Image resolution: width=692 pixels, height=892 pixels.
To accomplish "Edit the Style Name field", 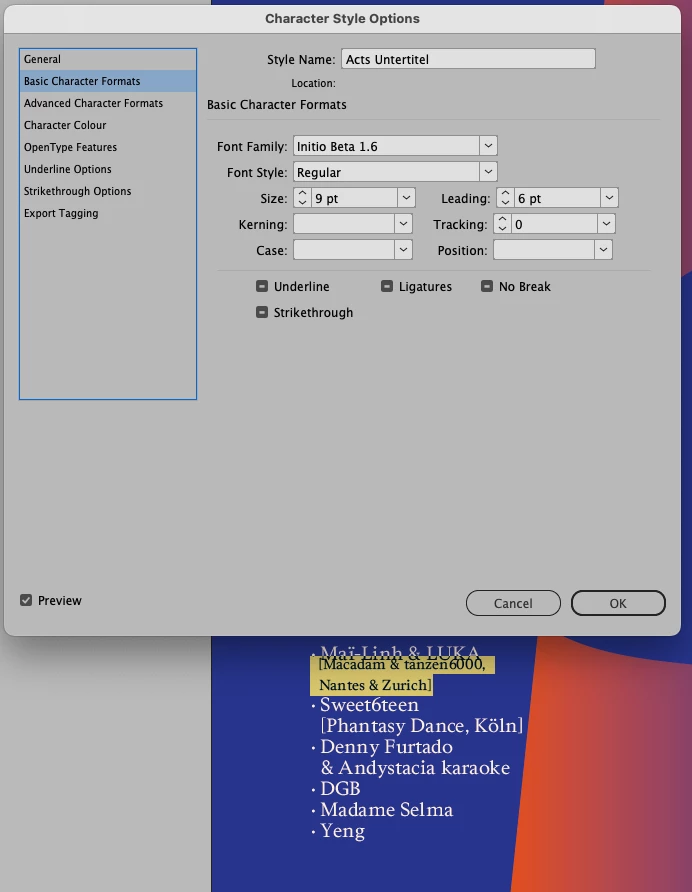I will tap(468, 59).
